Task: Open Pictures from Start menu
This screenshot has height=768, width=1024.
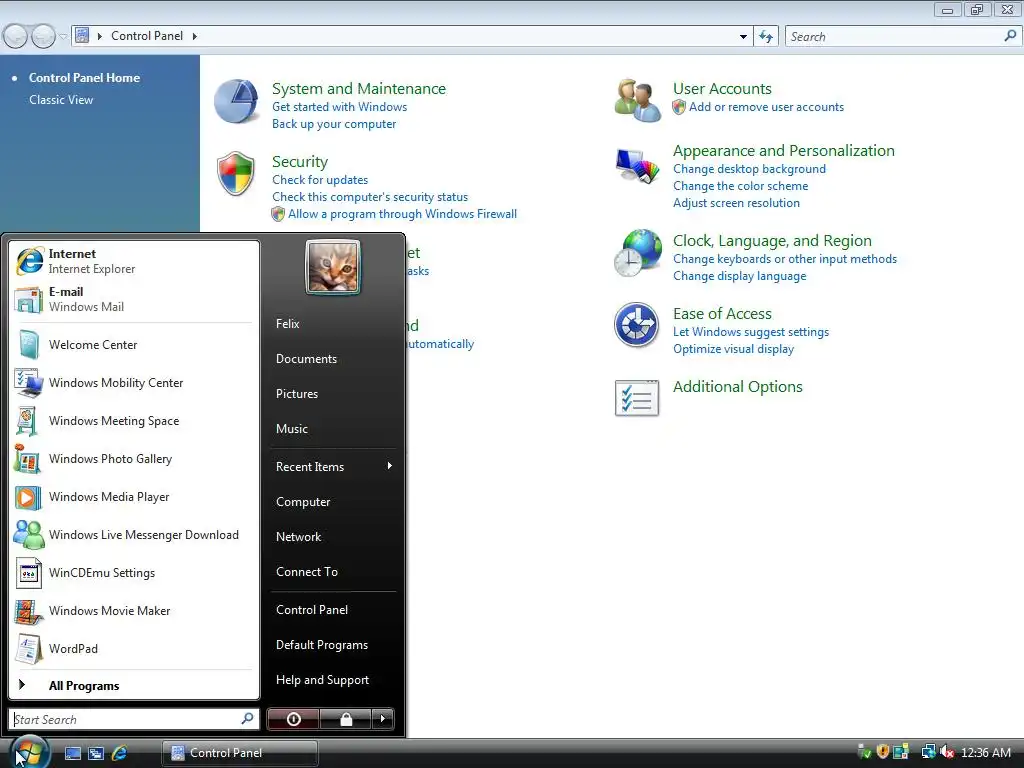Action: click(x=297, y=394)
